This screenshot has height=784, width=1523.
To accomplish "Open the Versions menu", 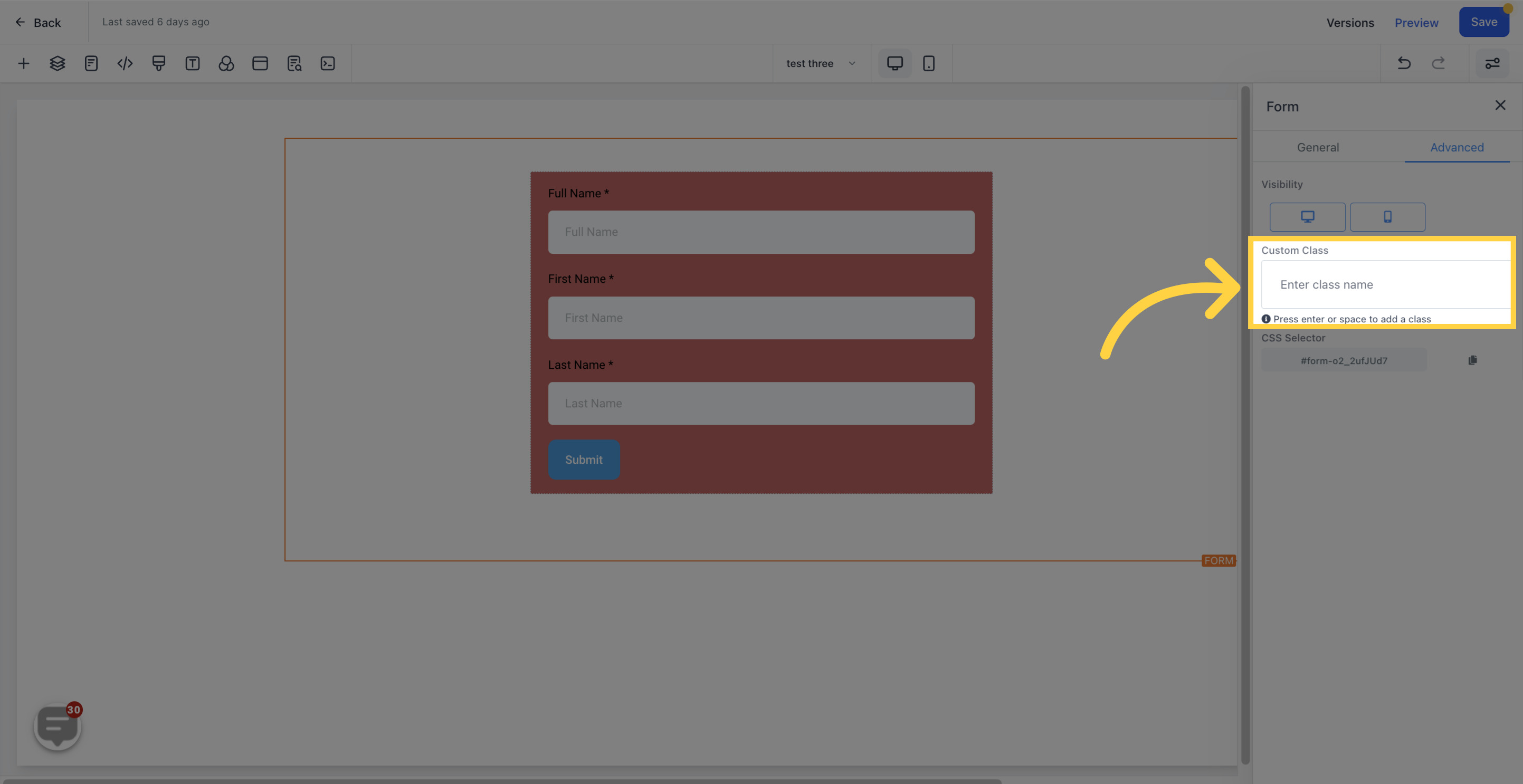I will point(1350,23).
